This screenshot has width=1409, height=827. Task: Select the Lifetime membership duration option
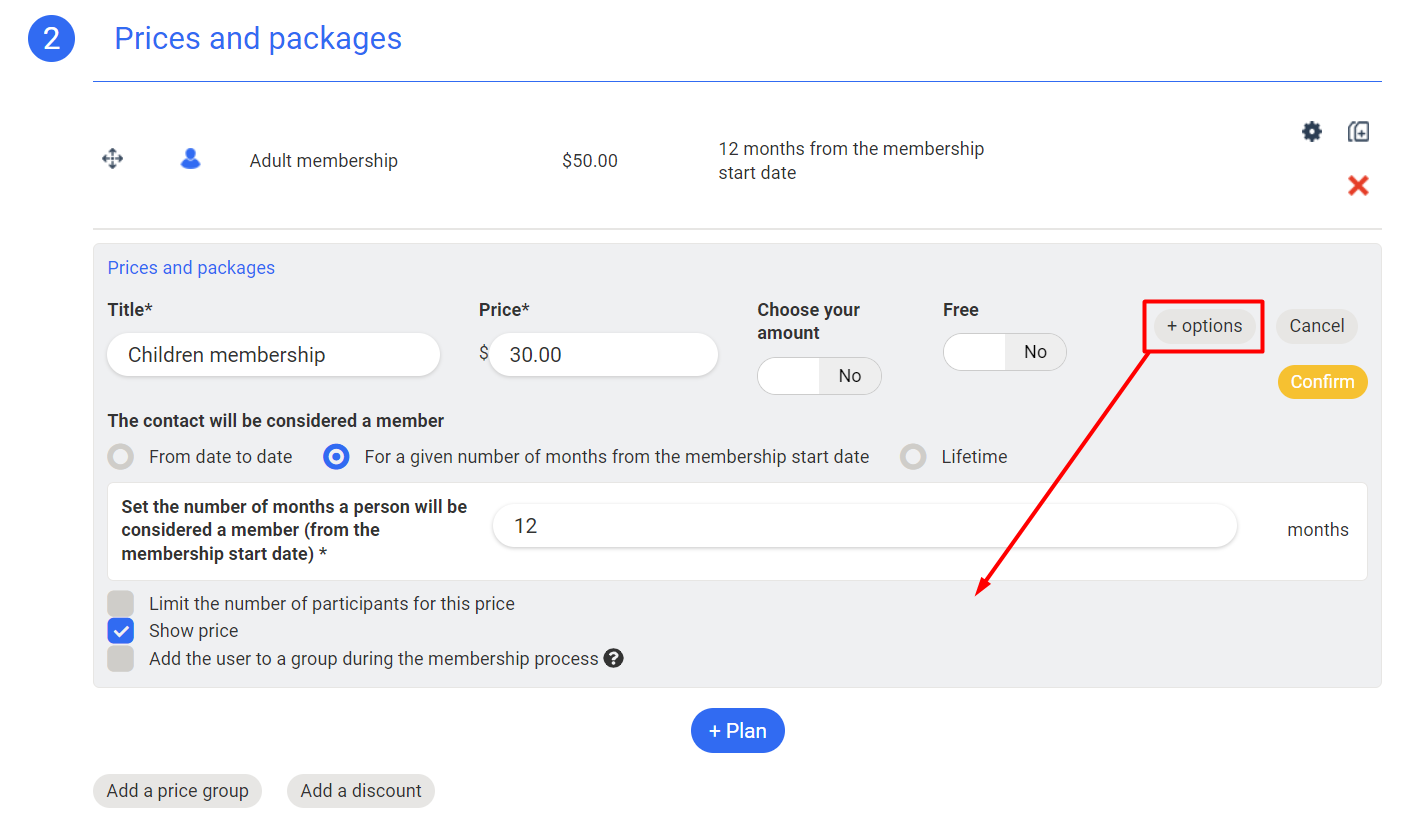[x=913, y=457]
